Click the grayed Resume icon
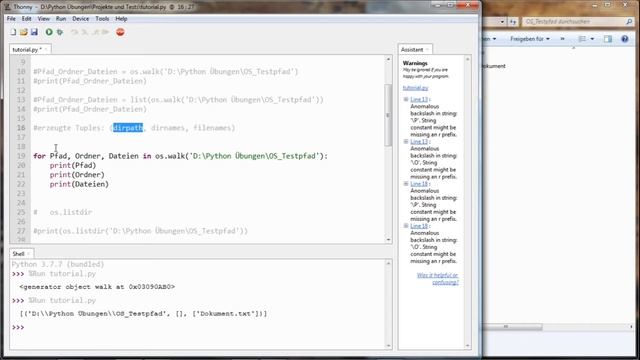 (x=106, y=32)
